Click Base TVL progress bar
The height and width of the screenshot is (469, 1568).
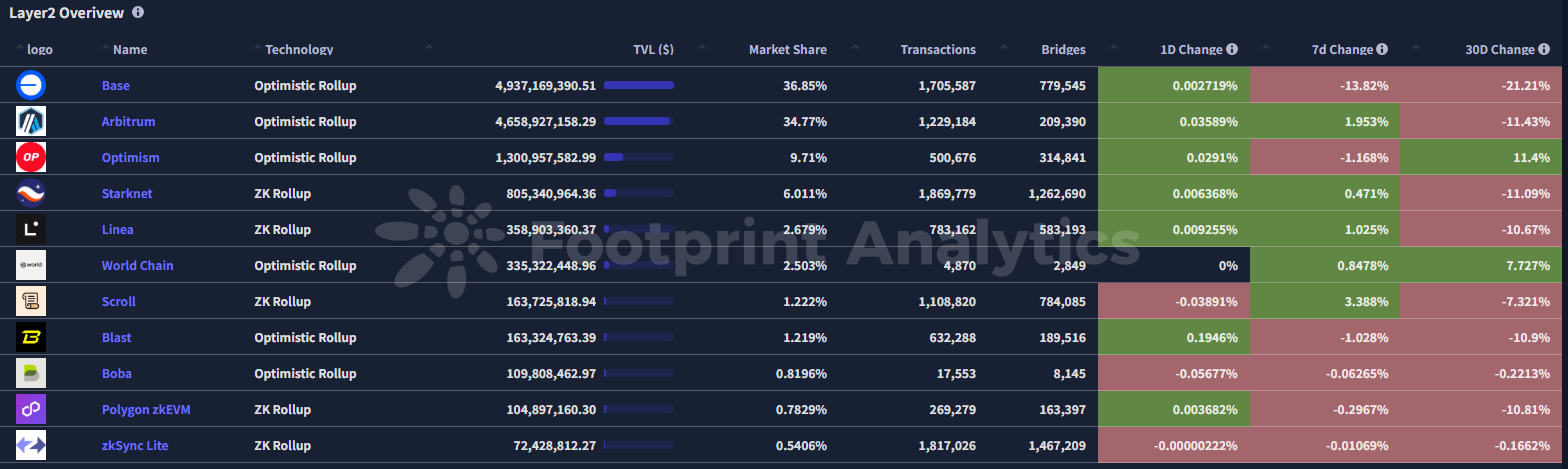(x=638, y=85)
